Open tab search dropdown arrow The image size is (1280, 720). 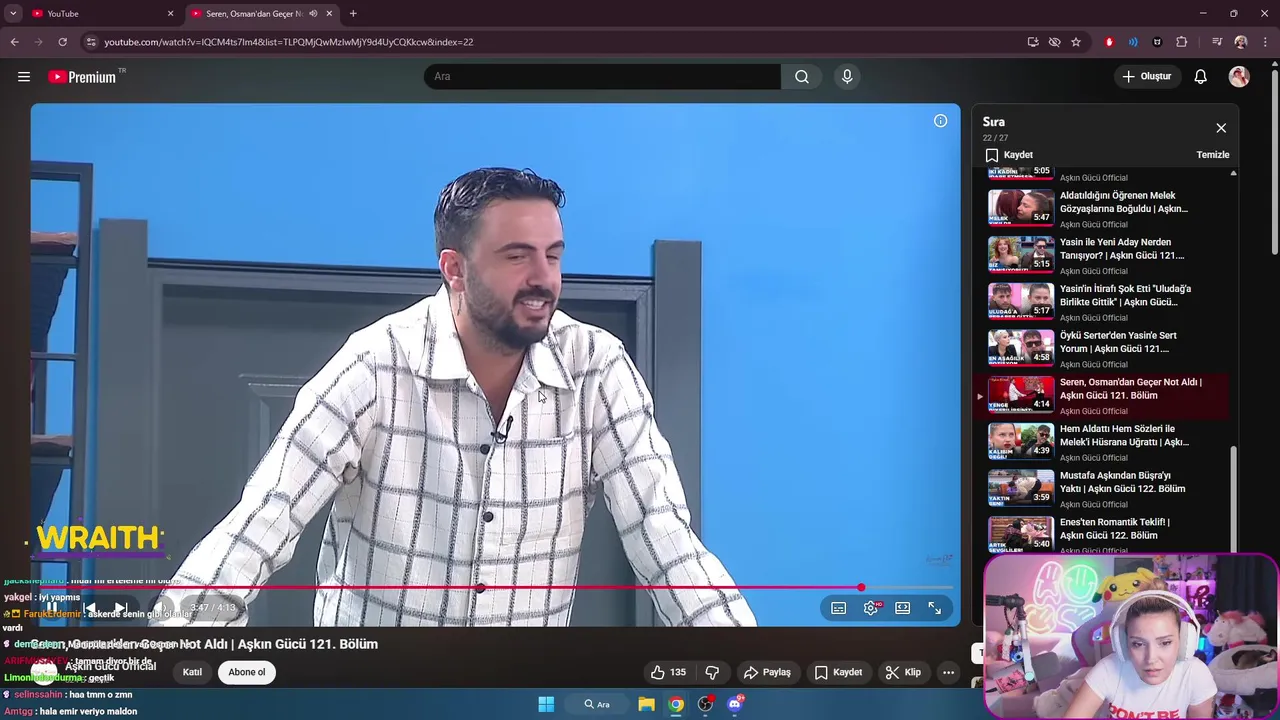tap(13, 14)
